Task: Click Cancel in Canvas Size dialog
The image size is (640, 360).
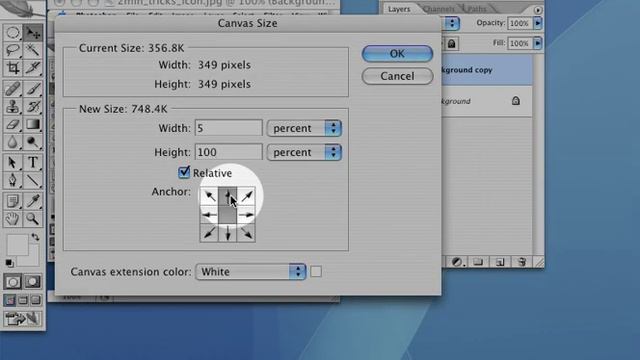Action: [x=397, y=76]
